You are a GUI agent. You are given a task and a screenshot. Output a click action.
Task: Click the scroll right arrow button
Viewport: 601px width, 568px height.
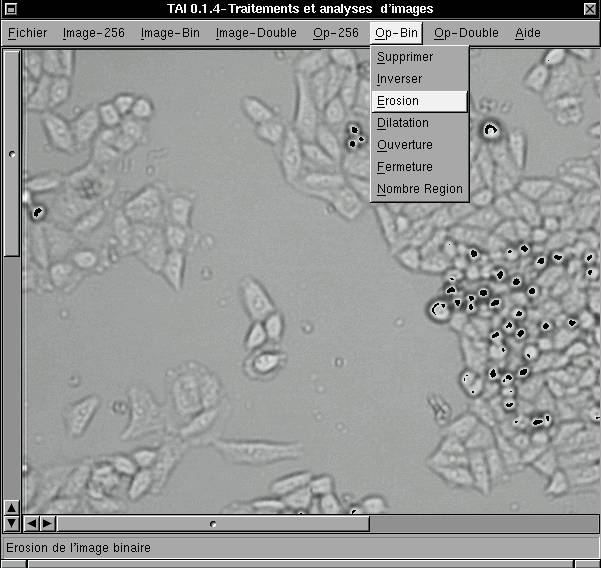[x=47, y=523]
